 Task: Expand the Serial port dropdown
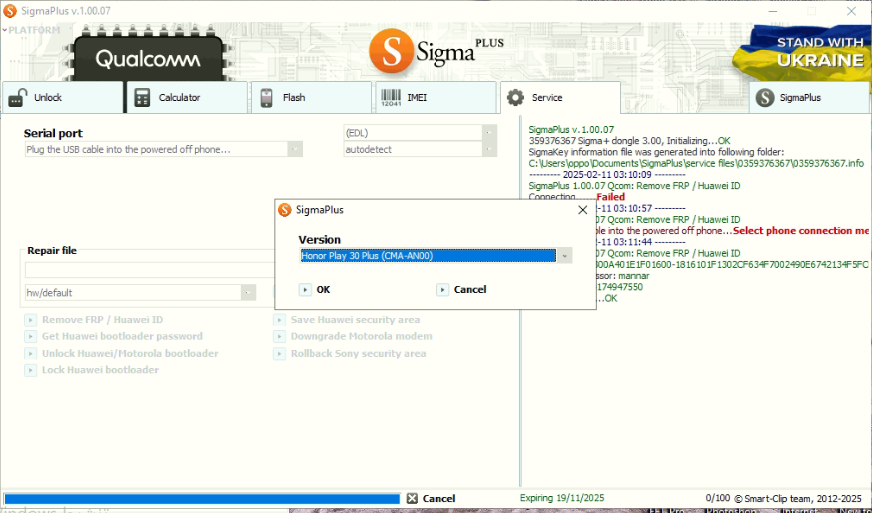click(295, 149)
